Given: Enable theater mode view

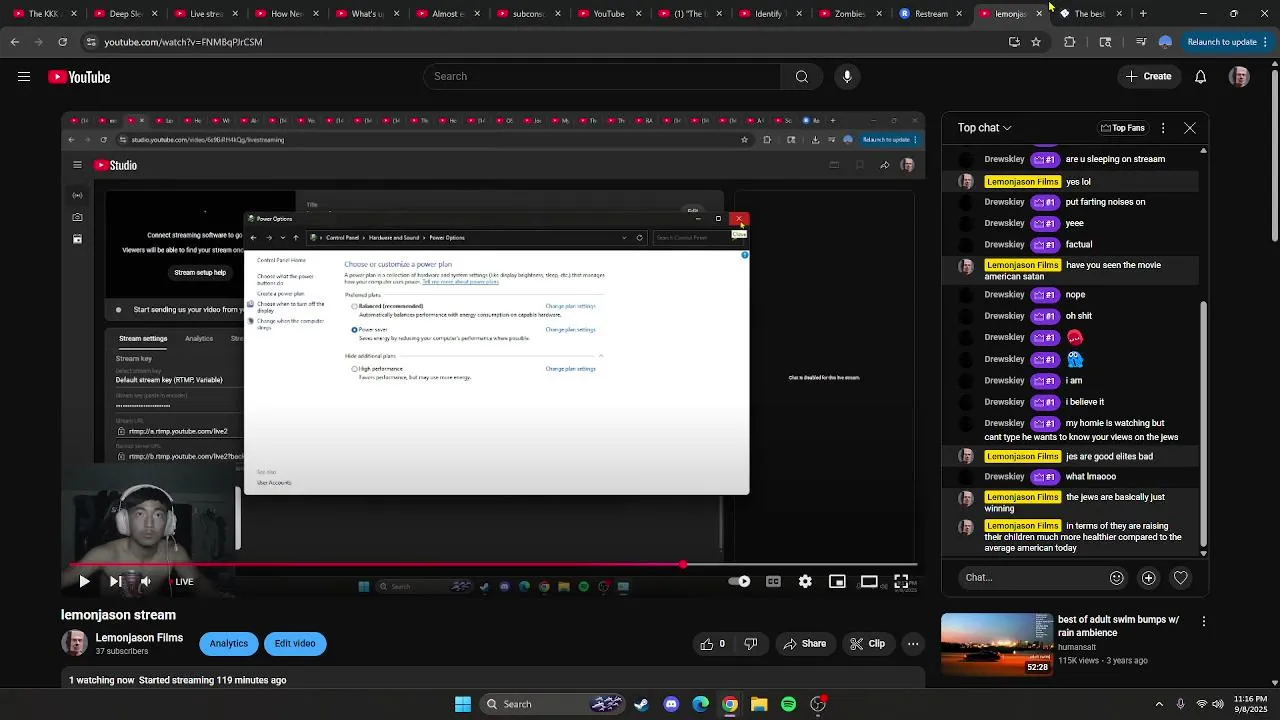Looking at the screenshot, I should [869, 581].
